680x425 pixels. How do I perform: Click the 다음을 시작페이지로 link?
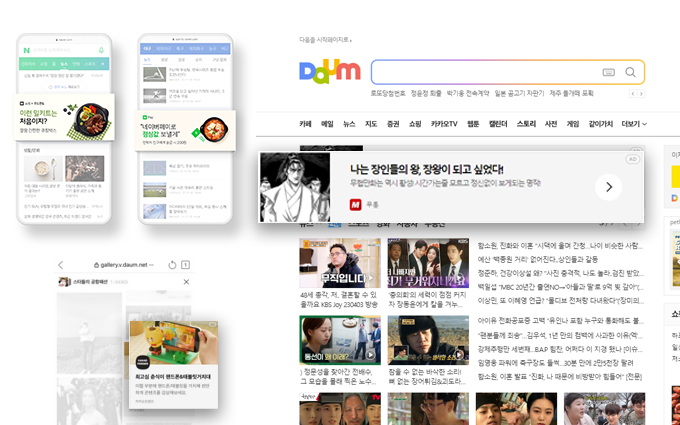(x=325, y=40)
